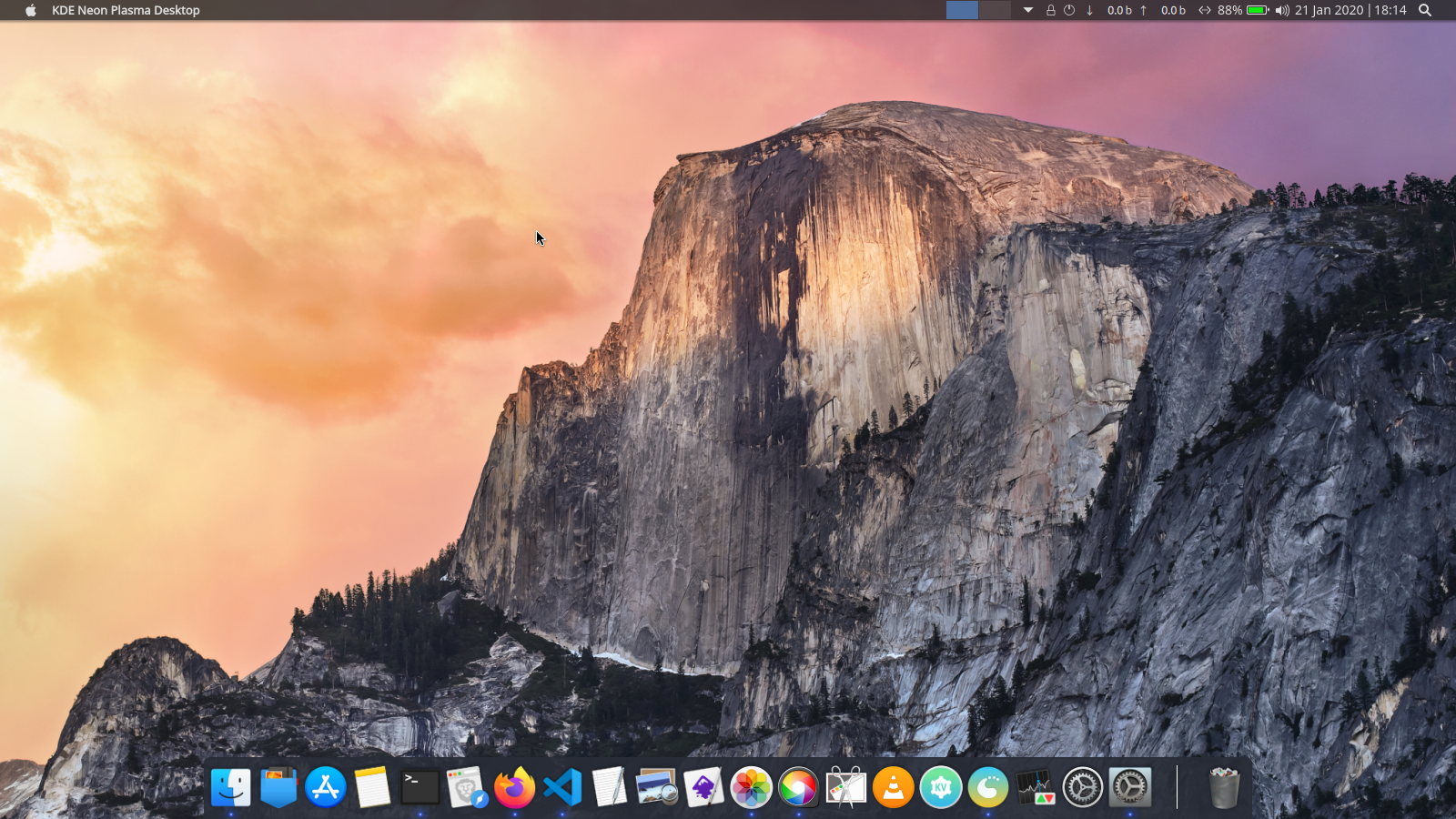Open the Apple logo launcher menu
Image resolution: width=1456 pixels, height=819 pixels.
(31, 10)
